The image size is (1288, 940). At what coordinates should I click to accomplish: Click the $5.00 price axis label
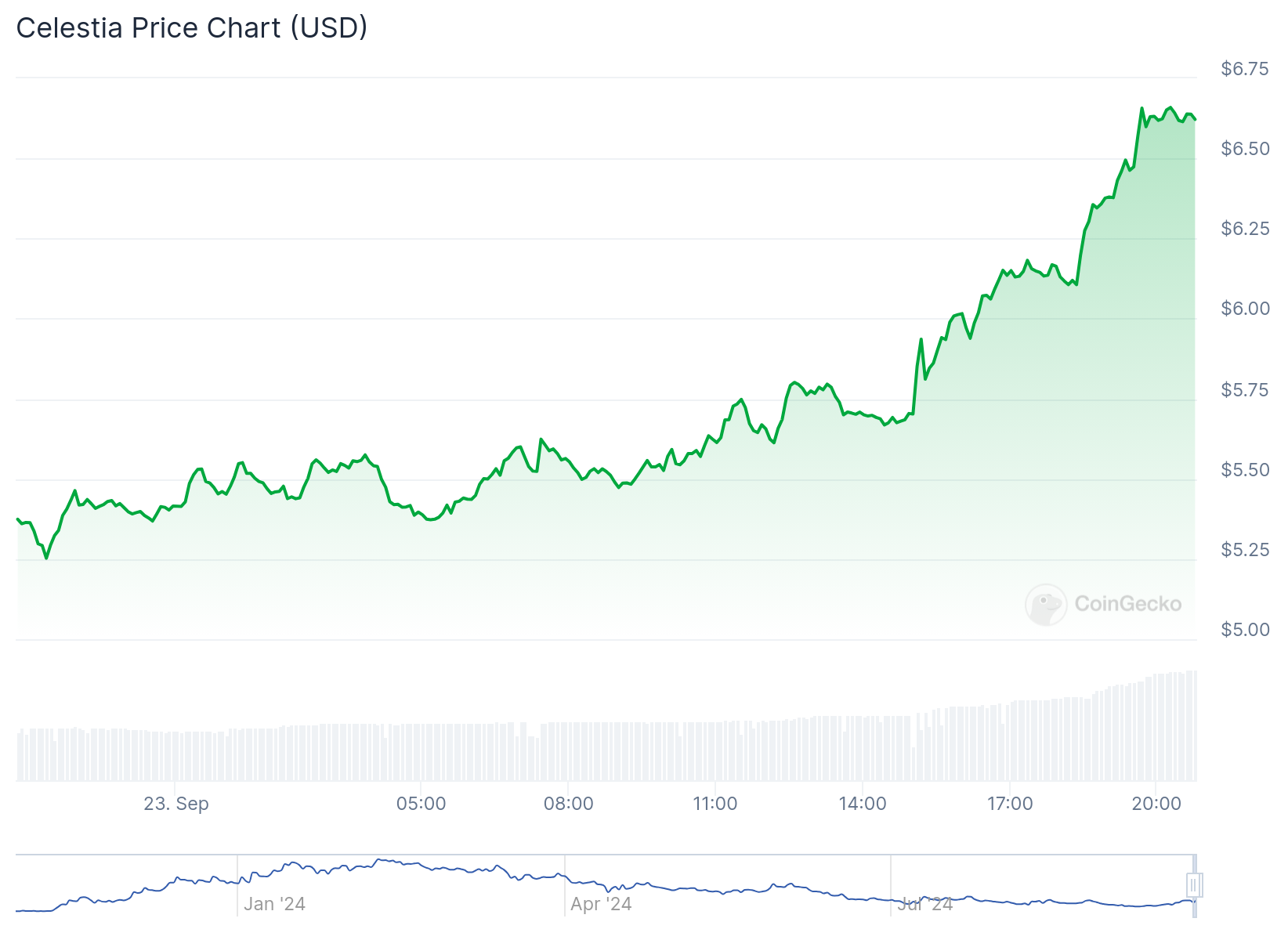[x=1245, y=630]
